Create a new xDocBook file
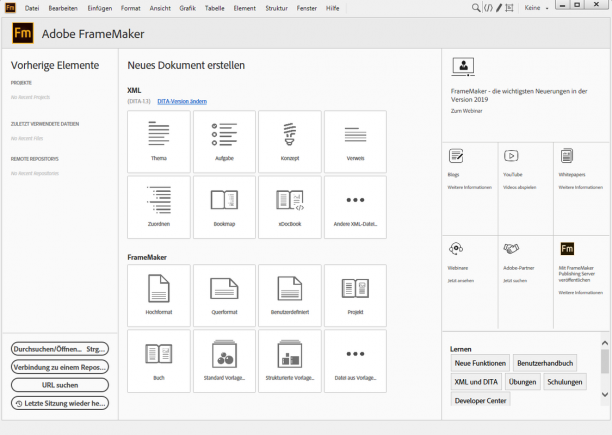Viewport: 612px width, 435px height. (290, 207)
